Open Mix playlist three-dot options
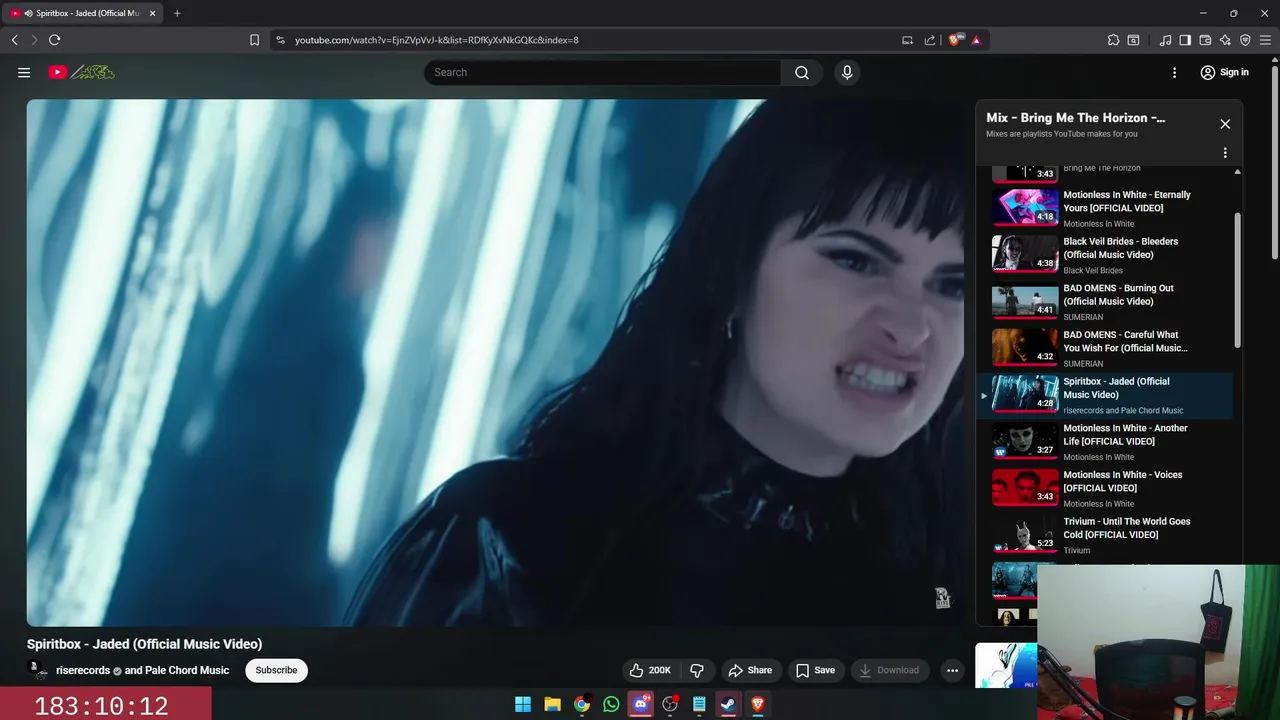The width and height of the screenshot is (1280, 720). tap(1225, 153)
